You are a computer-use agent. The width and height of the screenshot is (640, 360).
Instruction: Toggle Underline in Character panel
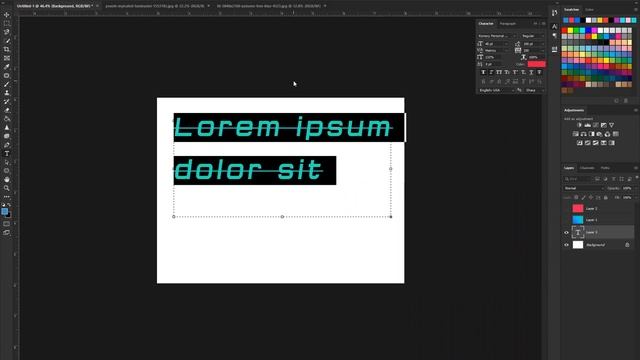click(x=531, y=72)
